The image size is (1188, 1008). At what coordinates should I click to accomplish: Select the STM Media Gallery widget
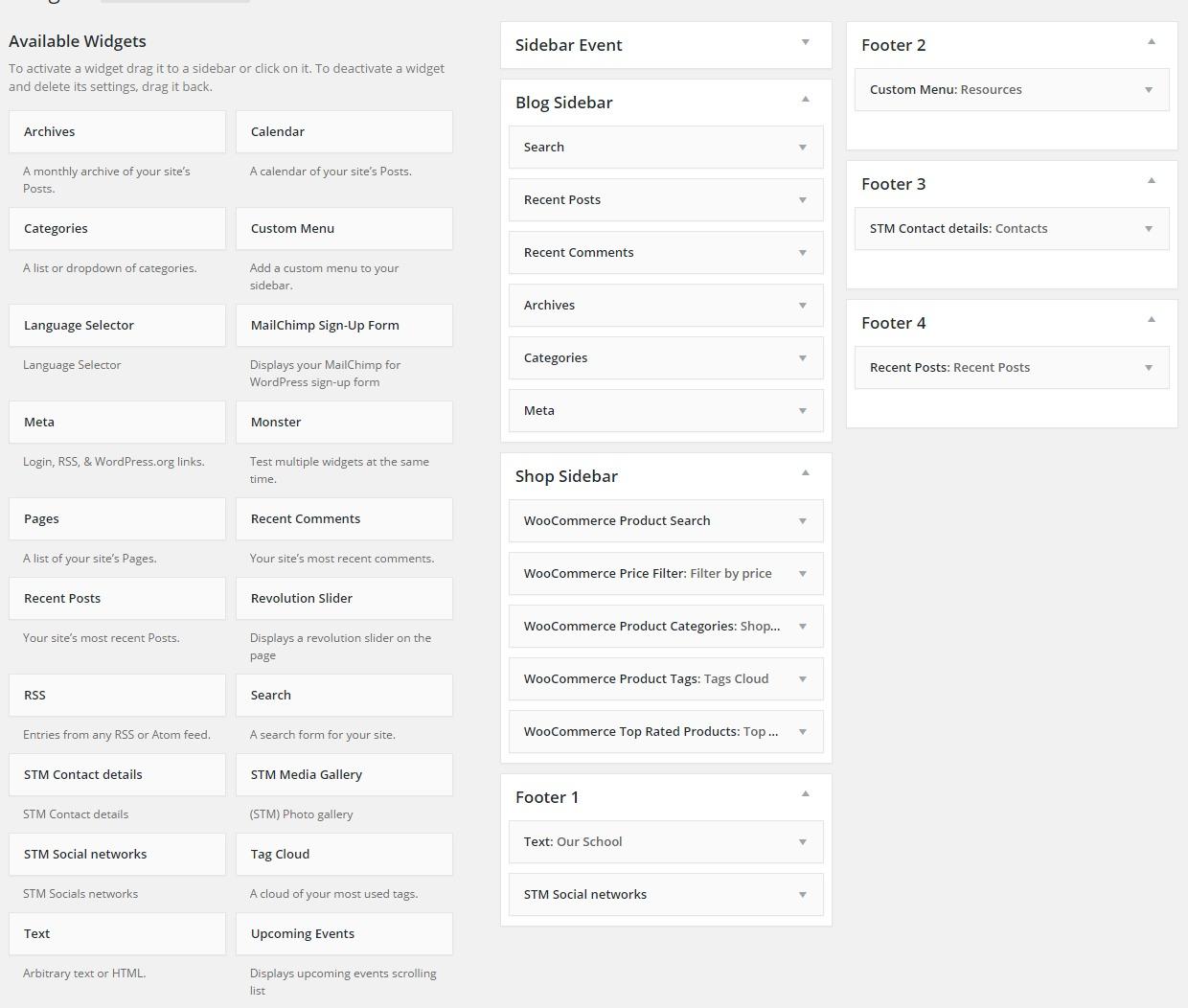(344, 775)
